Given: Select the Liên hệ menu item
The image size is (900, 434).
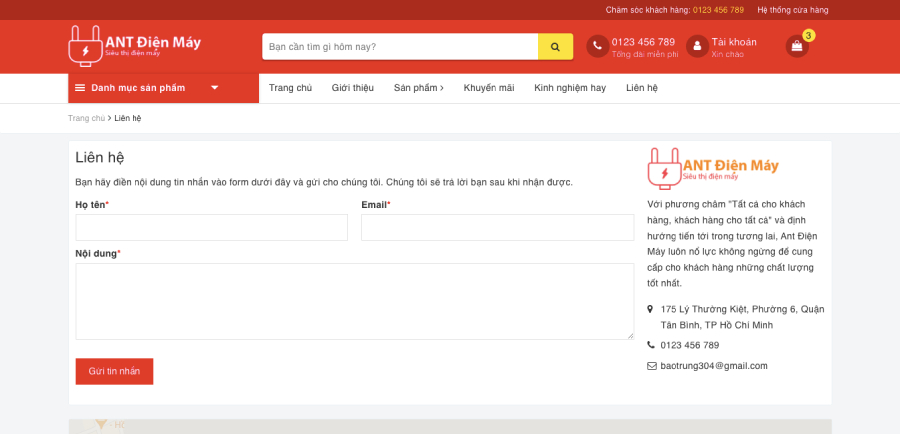Looking at the screenshot, I should [642, 88].
